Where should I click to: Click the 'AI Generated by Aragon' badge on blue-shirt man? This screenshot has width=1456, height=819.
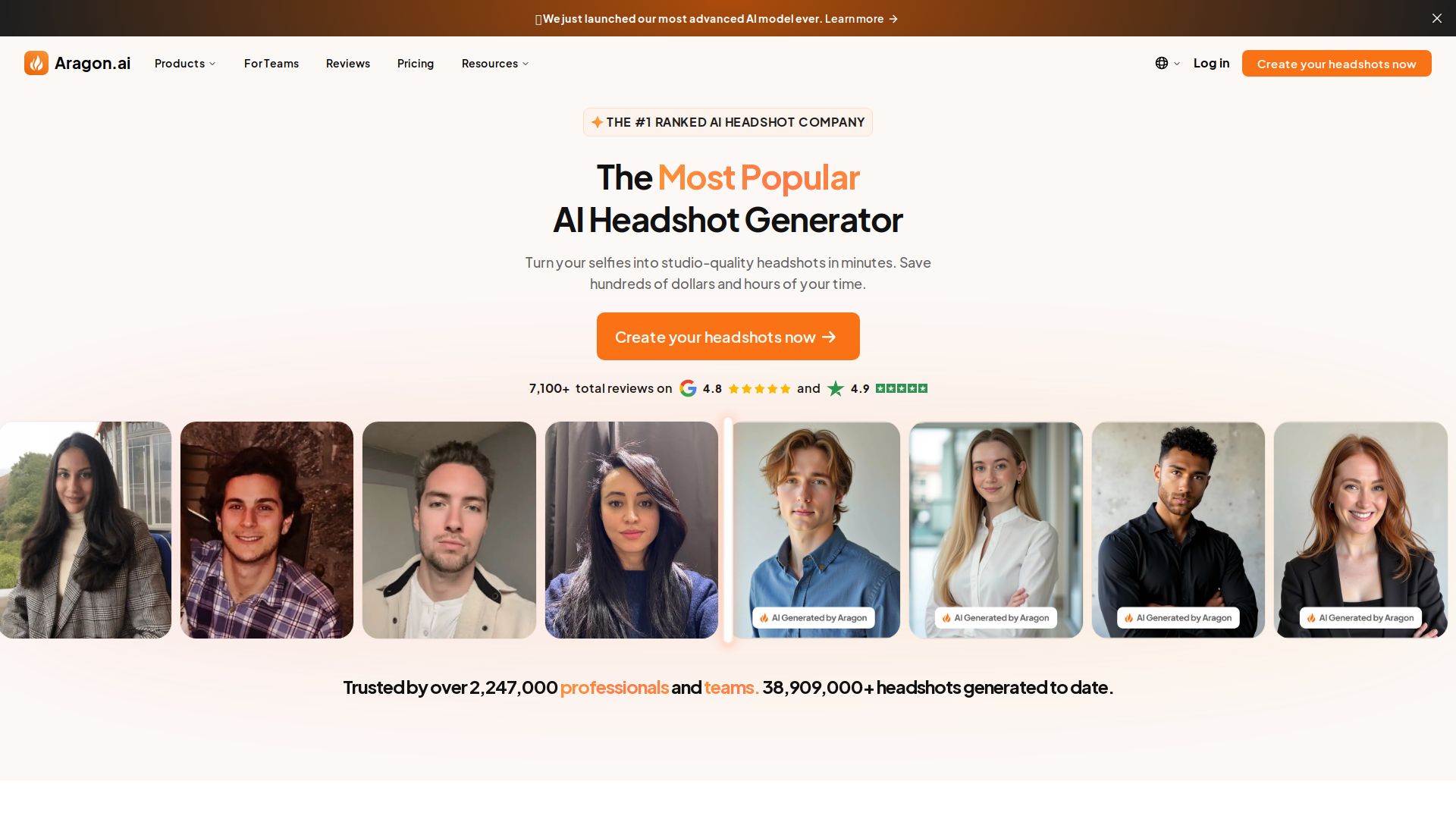coord(813,617)
